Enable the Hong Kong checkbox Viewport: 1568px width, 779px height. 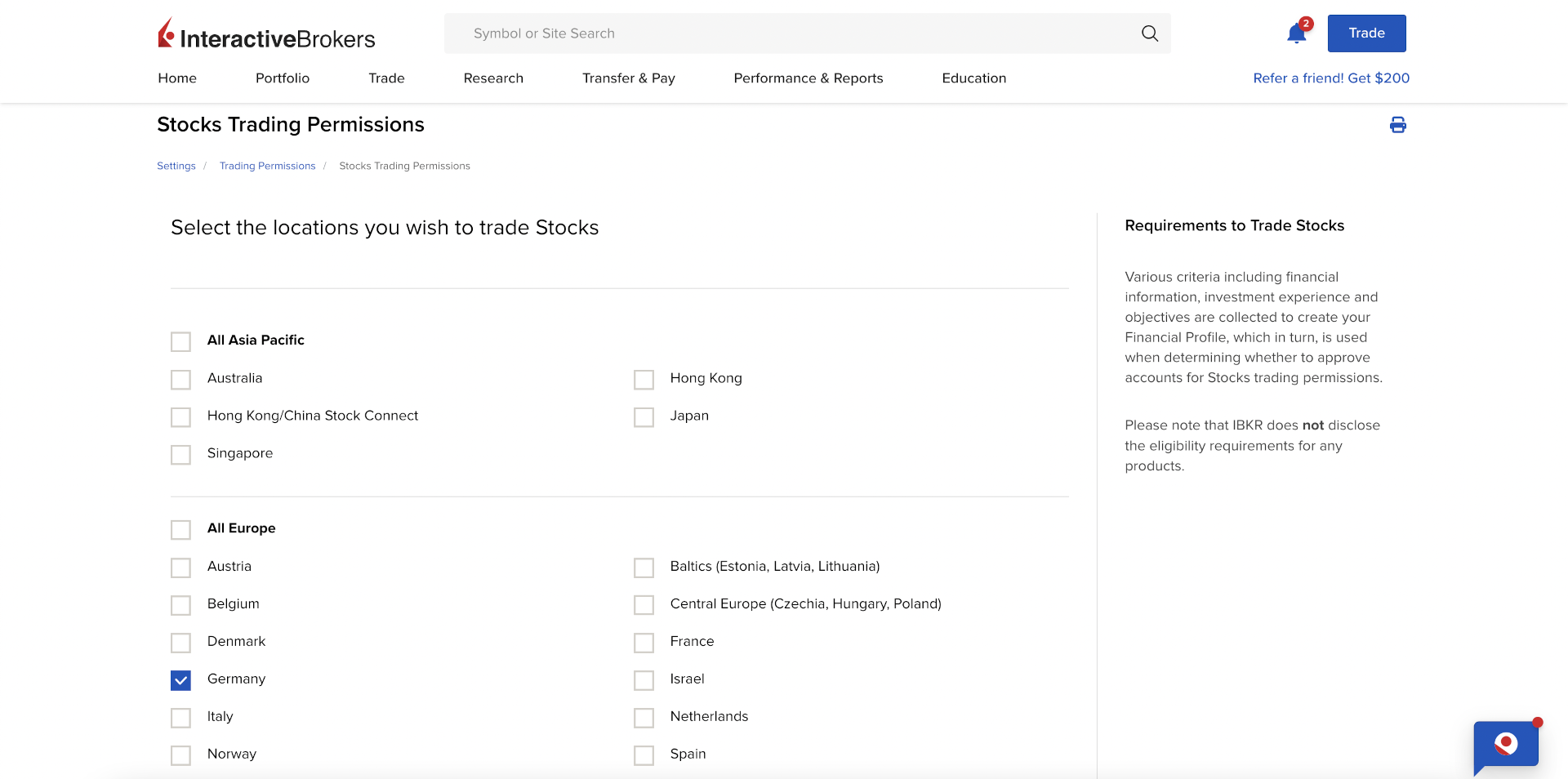644,380
